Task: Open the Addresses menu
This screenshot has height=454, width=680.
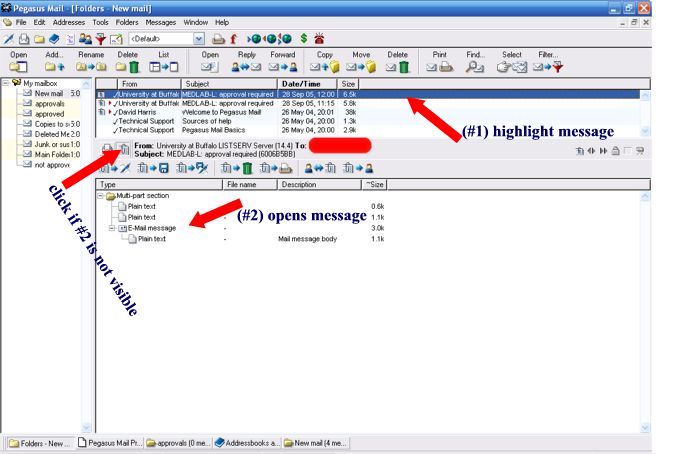Action: pyautogui.click(x=69, y=22)
